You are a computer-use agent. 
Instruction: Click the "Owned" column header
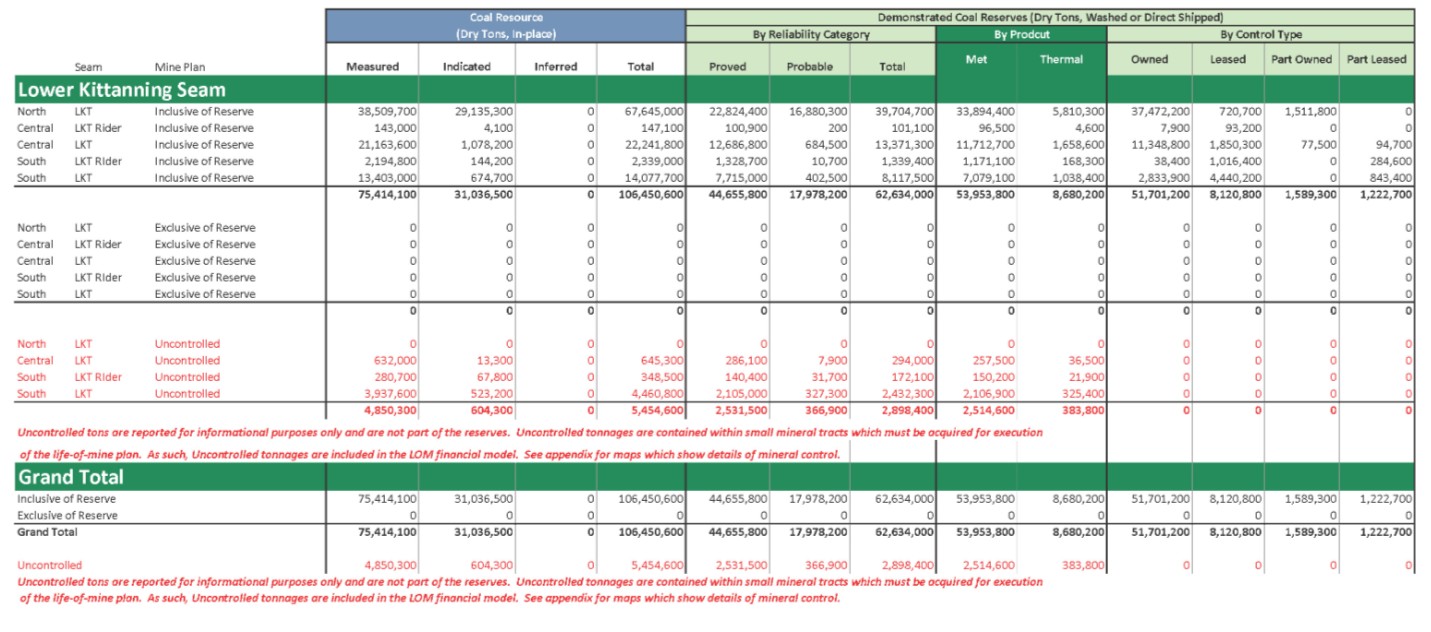coord(1149,59)
